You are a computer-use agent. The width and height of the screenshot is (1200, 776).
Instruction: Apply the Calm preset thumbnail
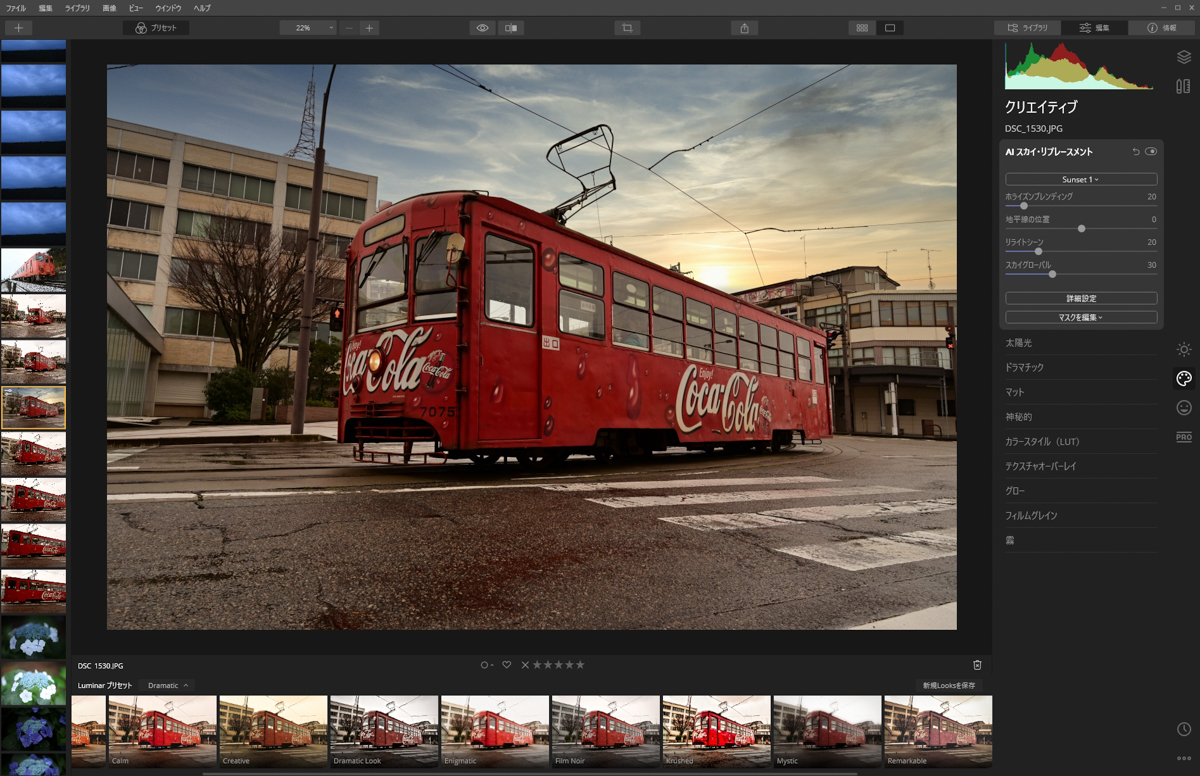162,732
